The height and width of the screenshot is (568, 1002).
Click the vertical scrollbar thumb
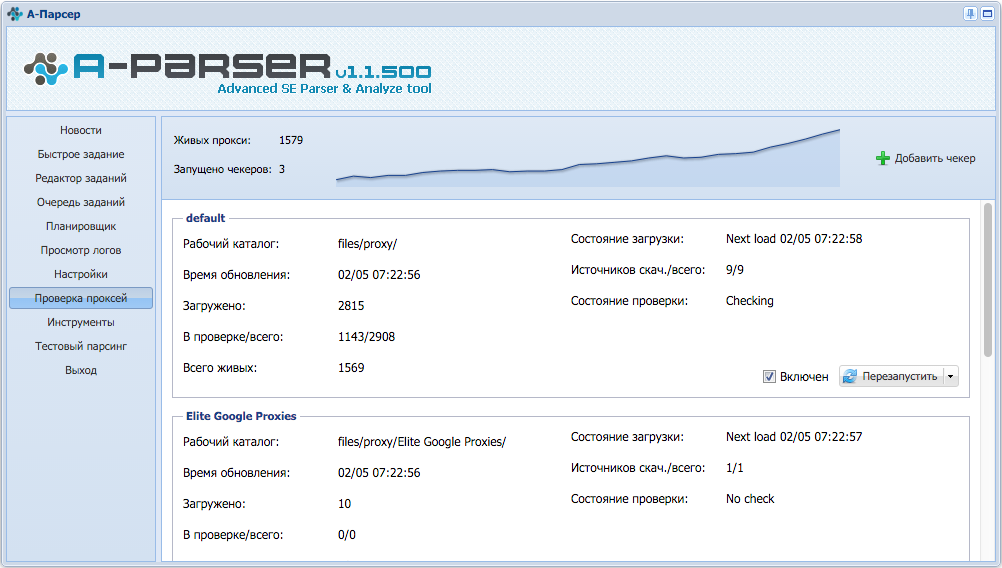pyautogui.click(x=988, y=280)
